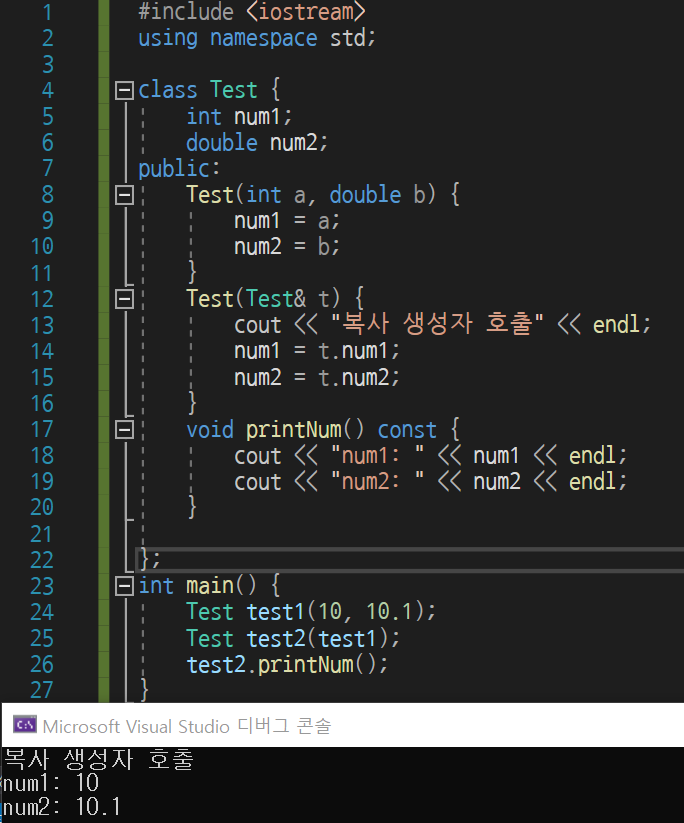Click the "num2: " string literal
Image resolution: width=684 pixels, height=823 pixels.
pyautogui.click(x=377, y=482)
